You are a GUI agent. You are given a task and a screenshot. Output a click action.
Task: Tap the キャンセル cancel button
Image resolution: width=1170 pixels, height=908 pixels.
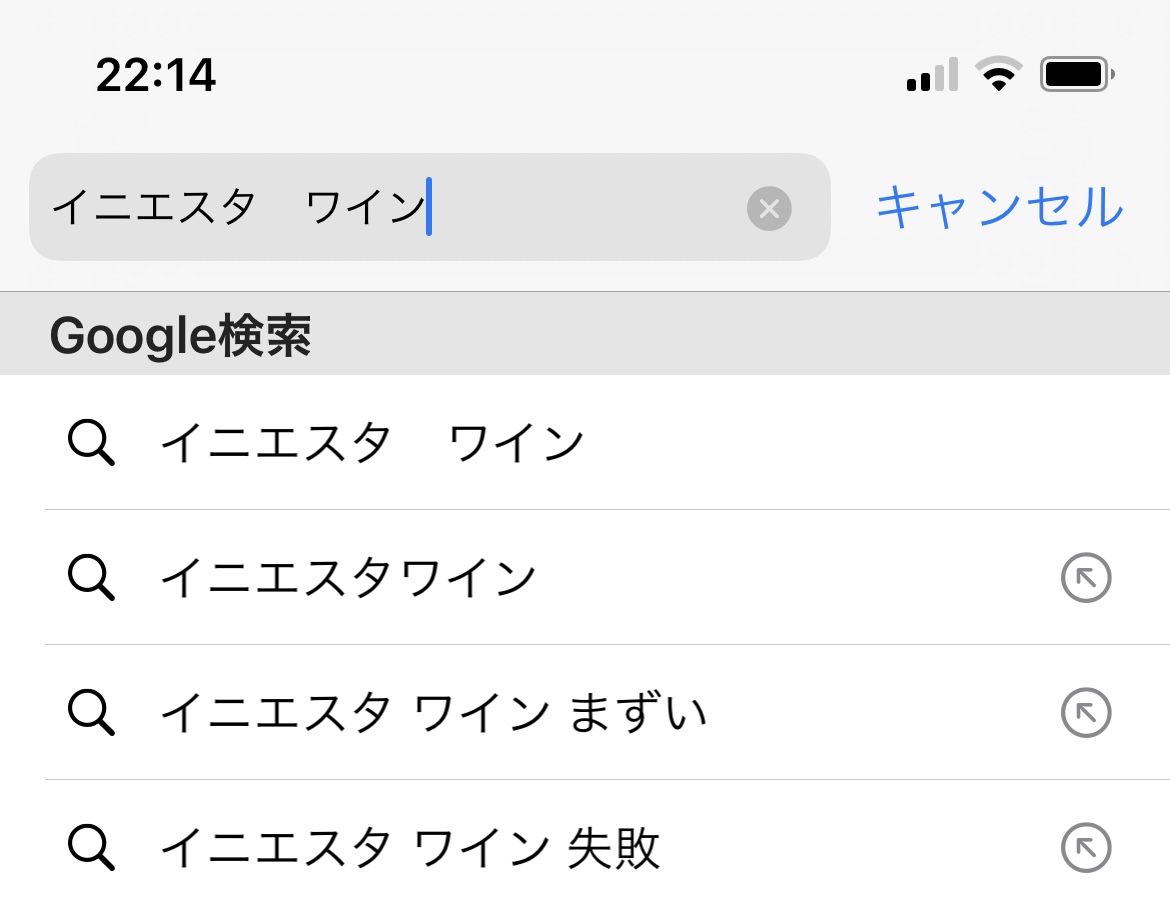pyautogui.click(x=1000, y=207)
